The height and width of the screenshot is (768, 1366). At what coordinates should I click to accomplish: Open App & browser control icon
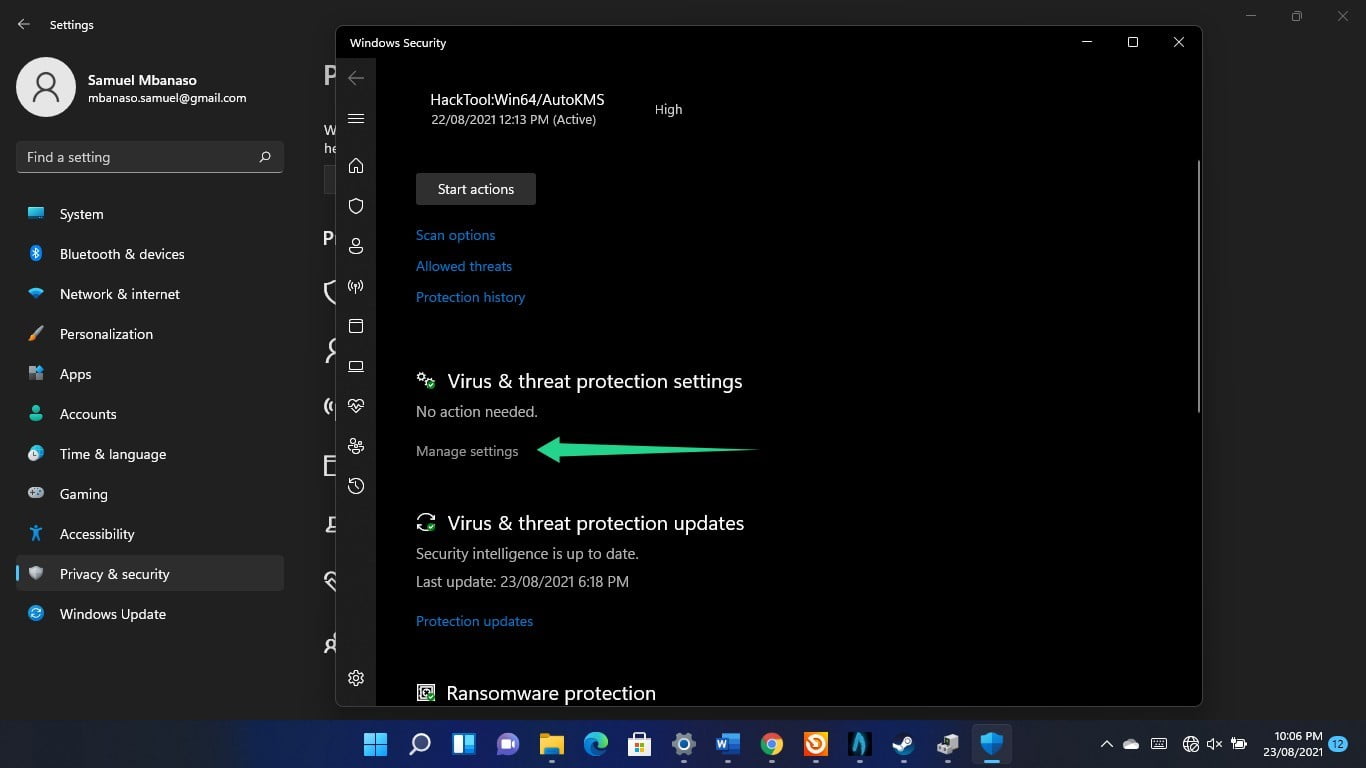click(356, 326)
